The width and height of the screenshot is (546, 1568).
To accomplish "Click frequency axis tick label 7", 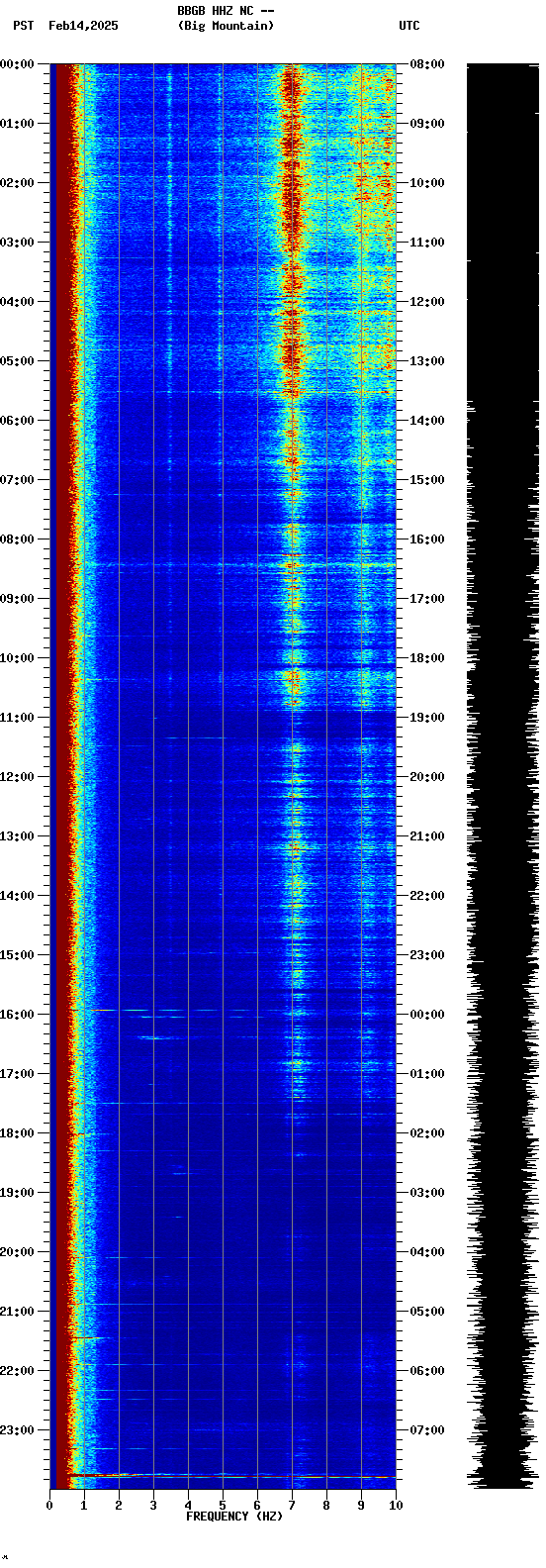I will click(292, 1506).
